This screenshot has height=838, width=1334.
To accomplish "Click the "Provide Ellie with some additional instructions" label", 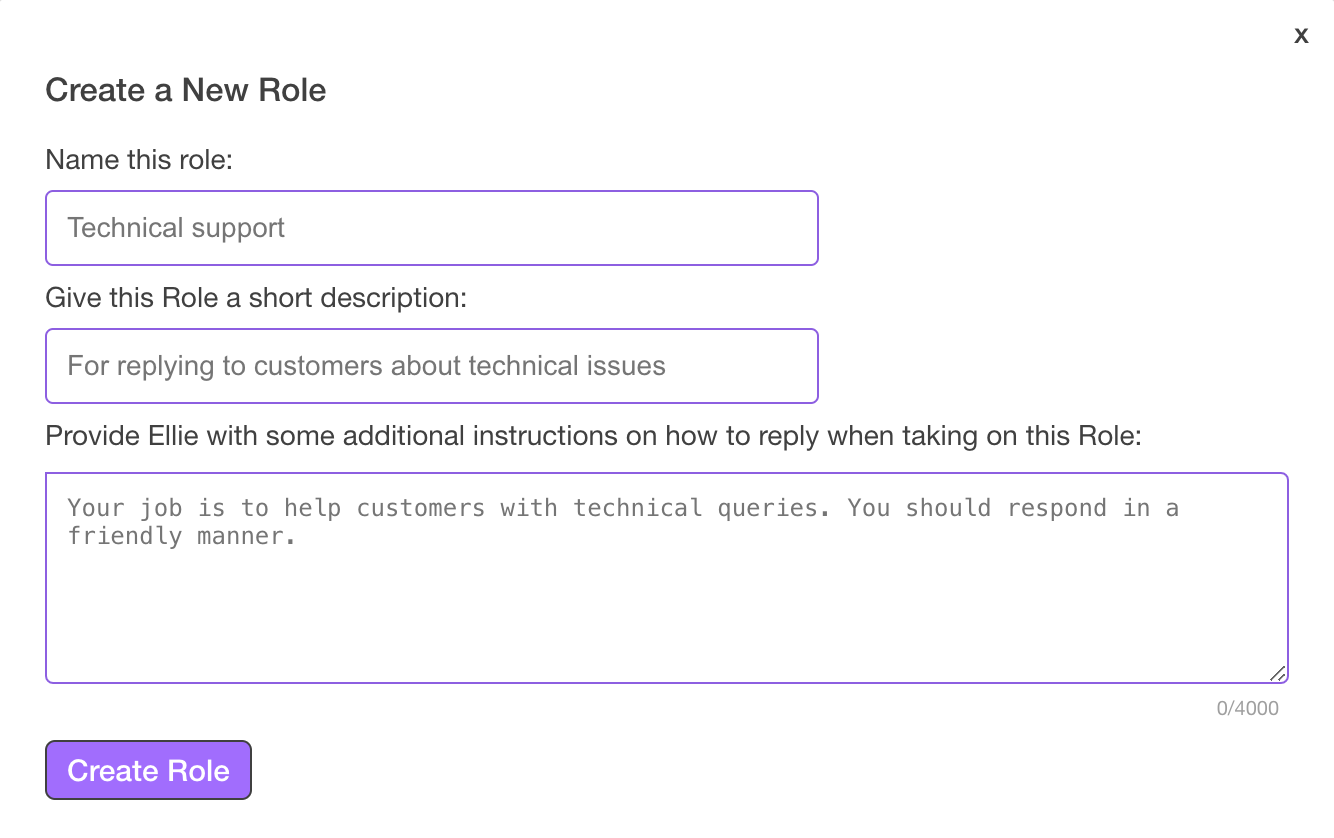I will click(593, 436).
